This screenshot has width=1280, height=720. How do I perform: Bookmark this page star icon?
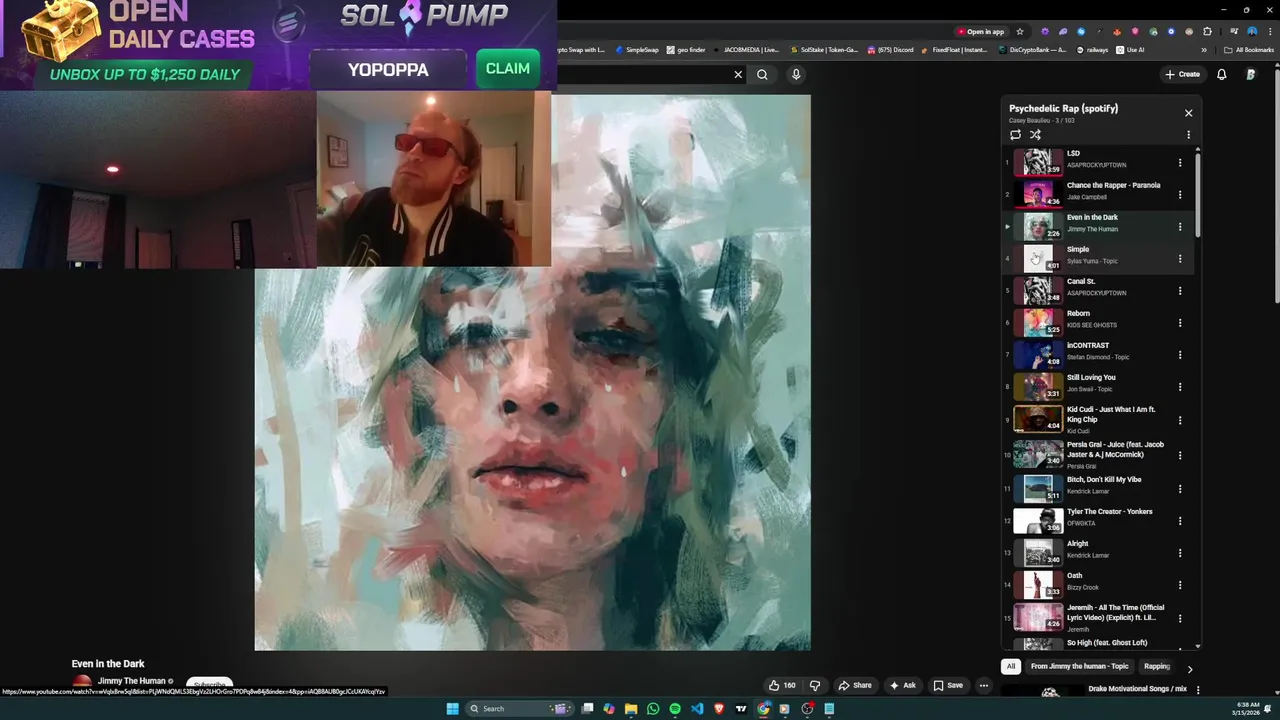[1020, 31]
